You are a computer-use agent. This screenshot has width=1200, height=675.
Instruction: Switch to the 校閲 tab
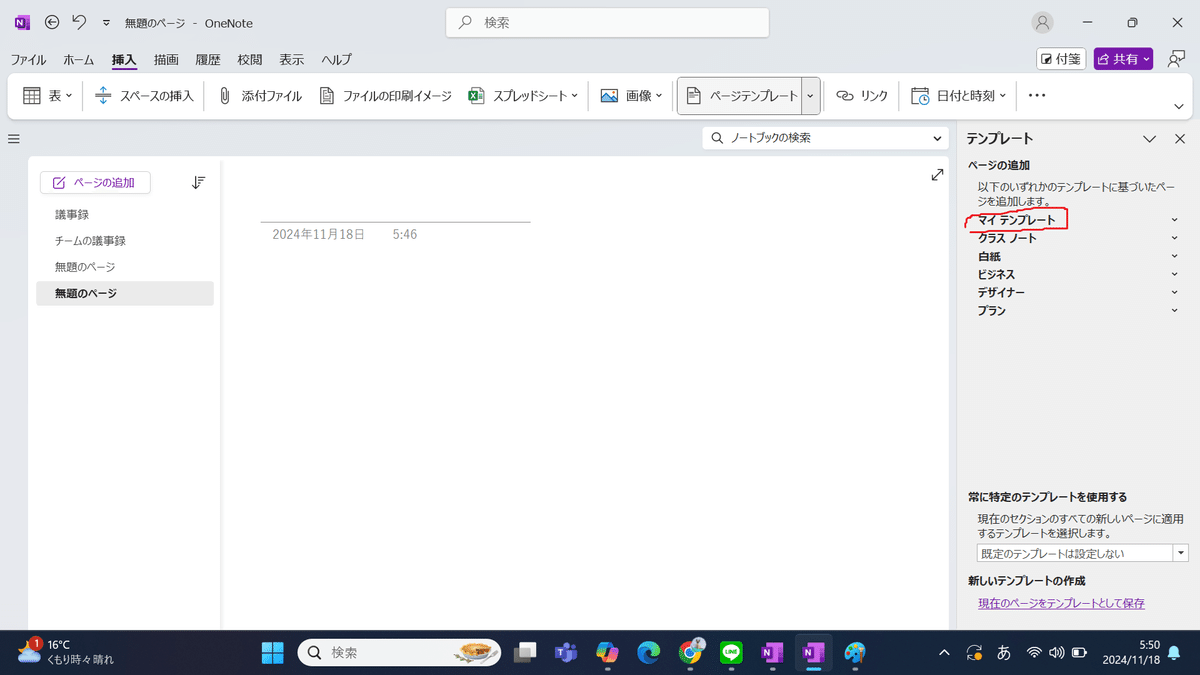coord(250,60)
